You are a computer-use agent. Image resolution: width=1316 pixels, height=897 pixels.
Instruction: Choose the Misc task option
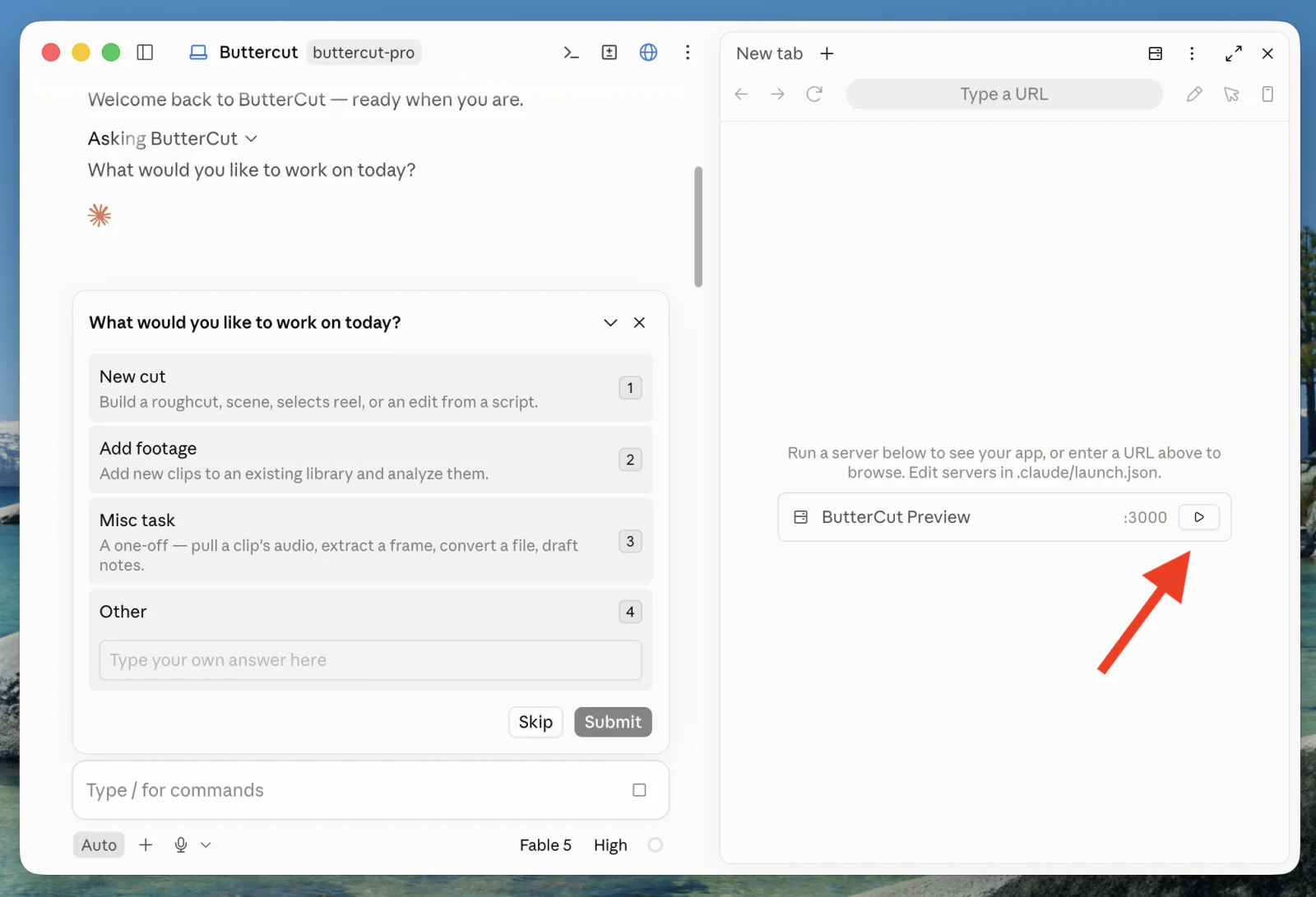pos(370,541)
